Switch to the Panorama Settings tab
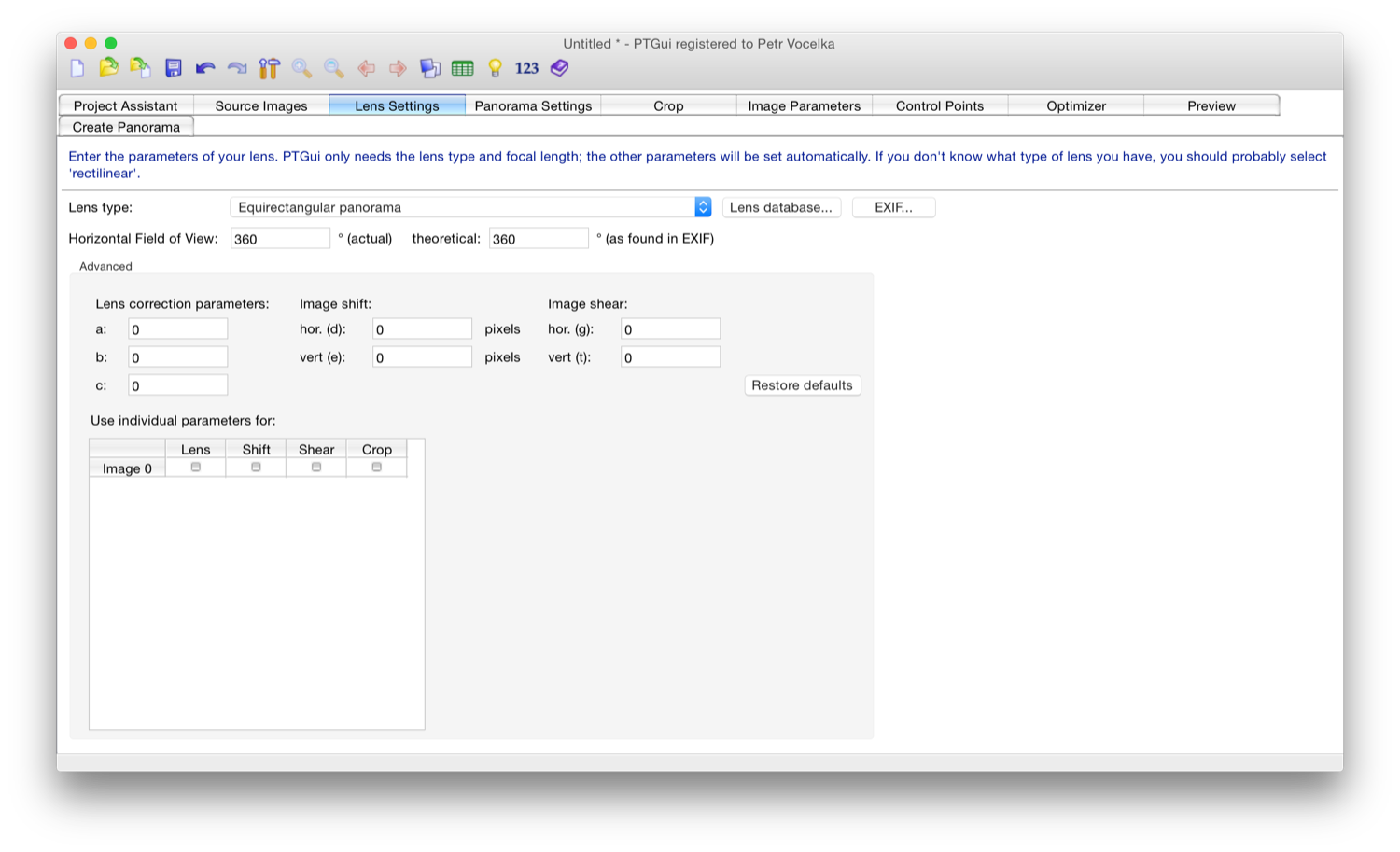This screenshot has width=1400, height=852. [533, 105]
